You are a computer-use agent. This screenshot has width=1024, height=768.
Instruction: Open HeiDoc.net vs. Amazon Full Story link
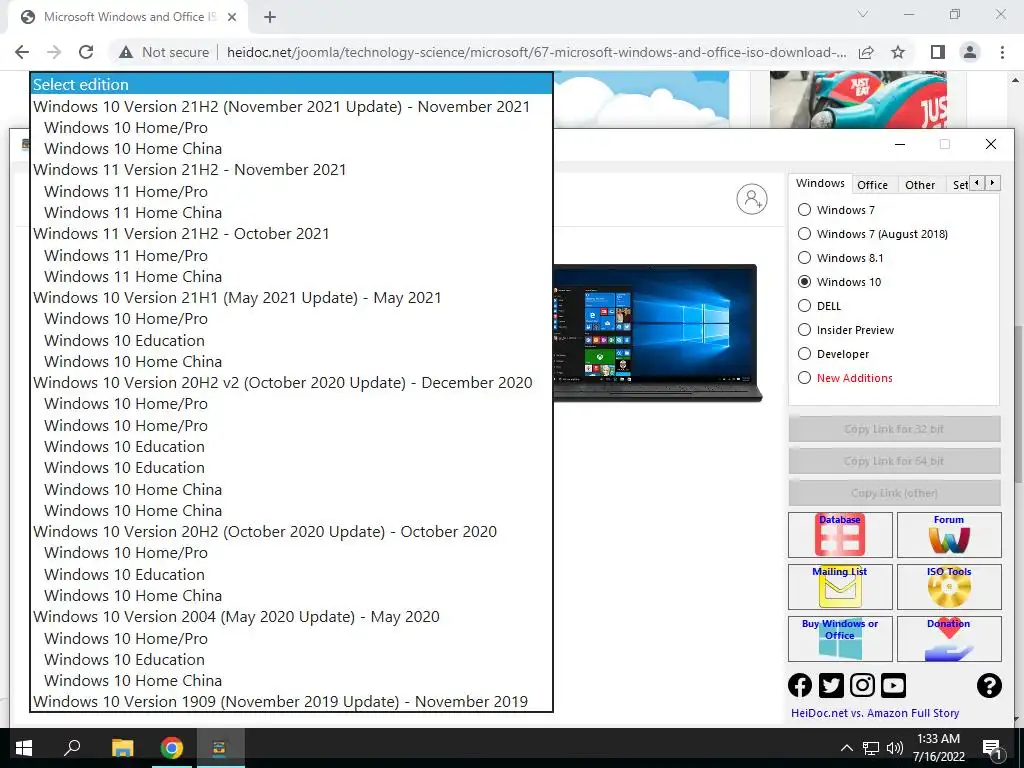pyautogui.click(x=875, y=713)
